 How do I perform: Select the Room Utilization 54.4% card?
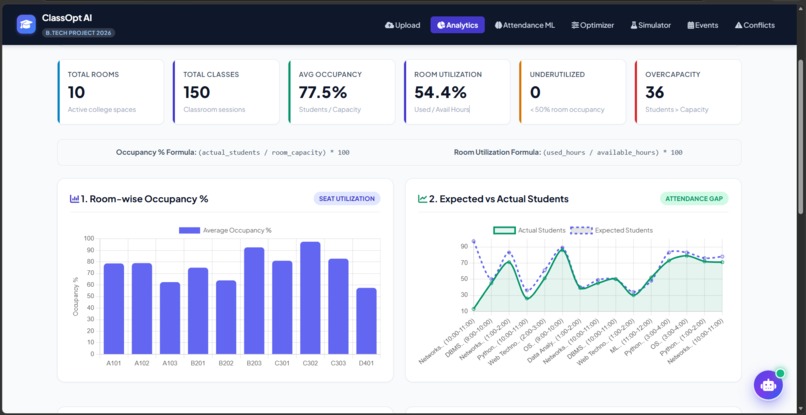pyautogui.click(x=457, y=92)
